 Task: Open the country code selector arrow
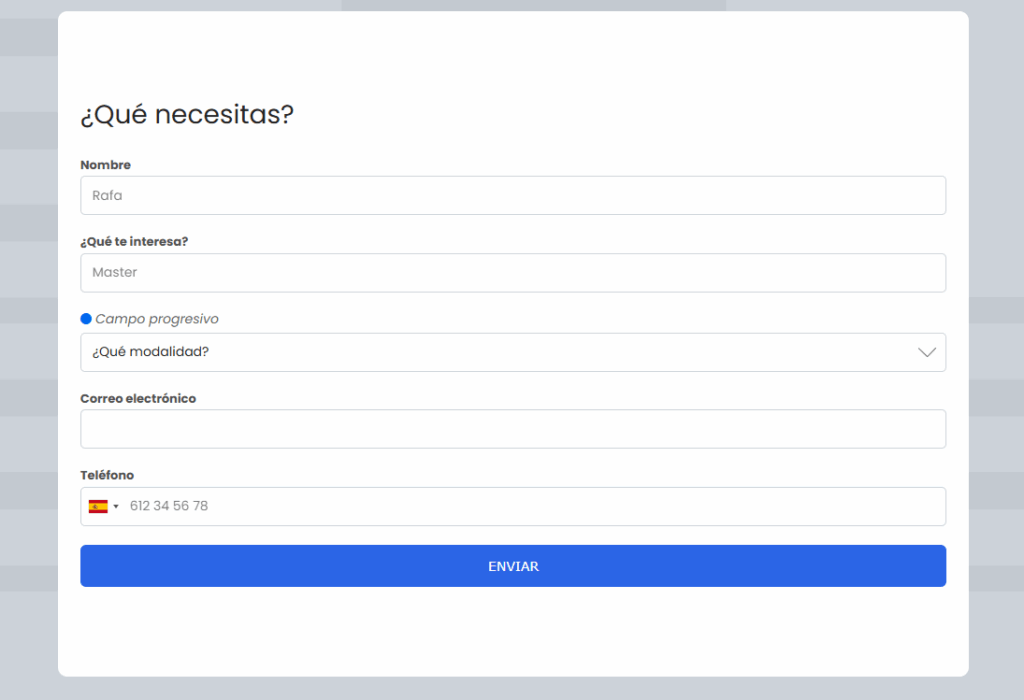coord(116,507)
